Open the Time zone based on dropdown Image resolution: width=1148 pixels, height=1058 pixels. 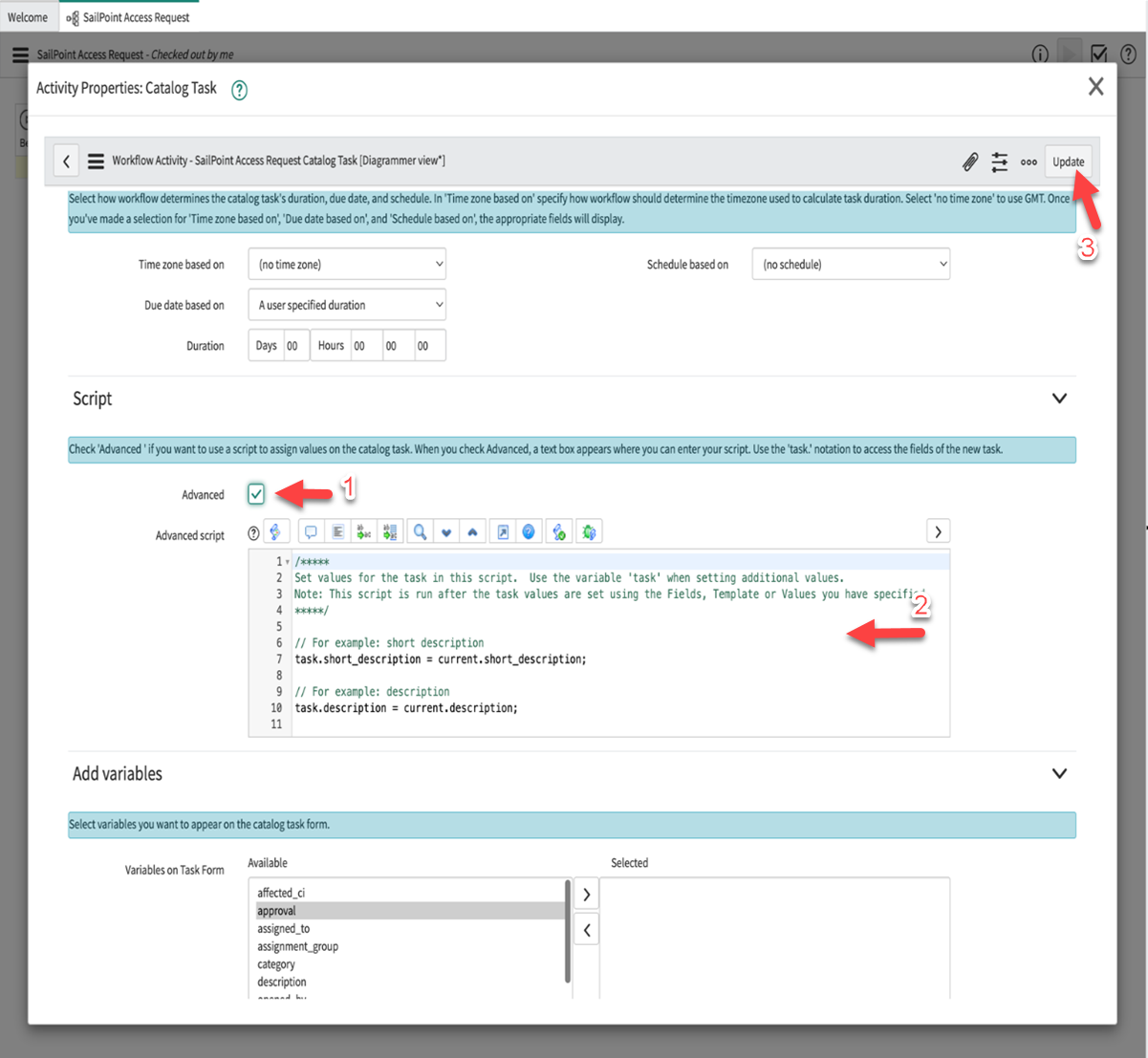click(347, 265)
